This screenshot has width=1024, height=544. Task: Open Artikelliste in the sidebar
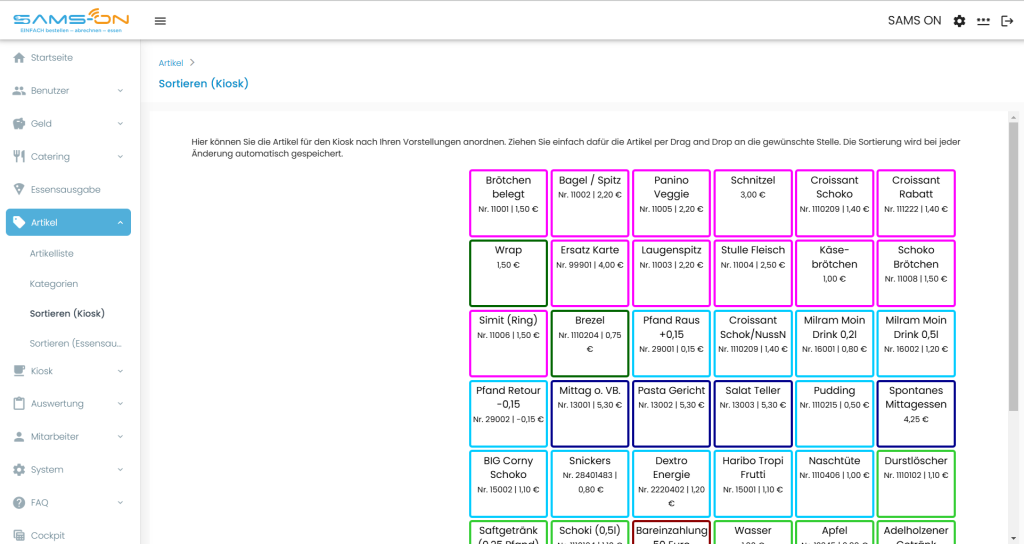52,253
